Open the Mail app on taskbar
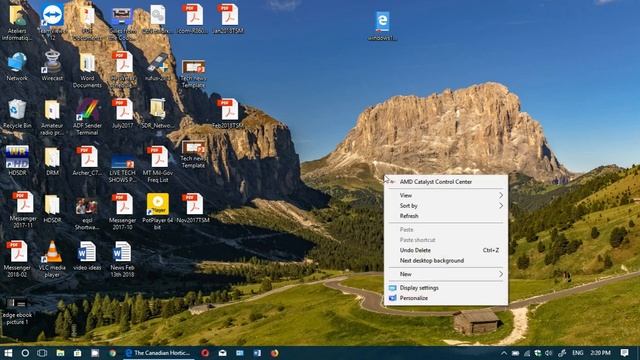 (222, 353)
